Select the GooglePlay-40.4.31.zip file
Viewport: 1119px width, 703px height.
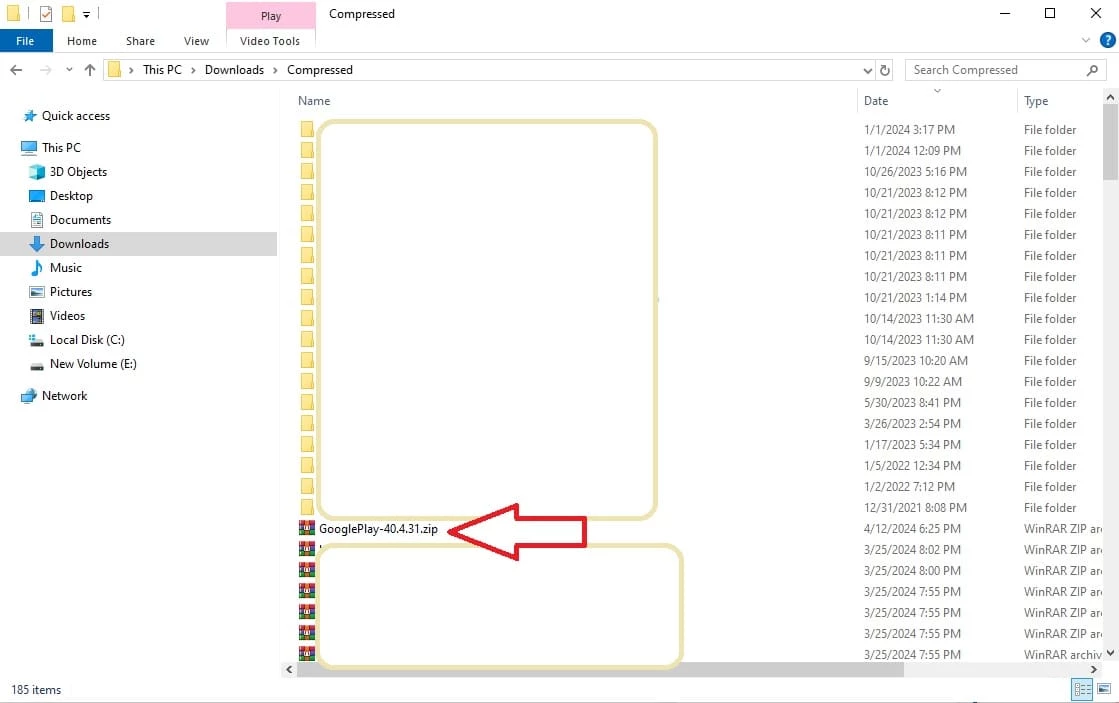378,529
